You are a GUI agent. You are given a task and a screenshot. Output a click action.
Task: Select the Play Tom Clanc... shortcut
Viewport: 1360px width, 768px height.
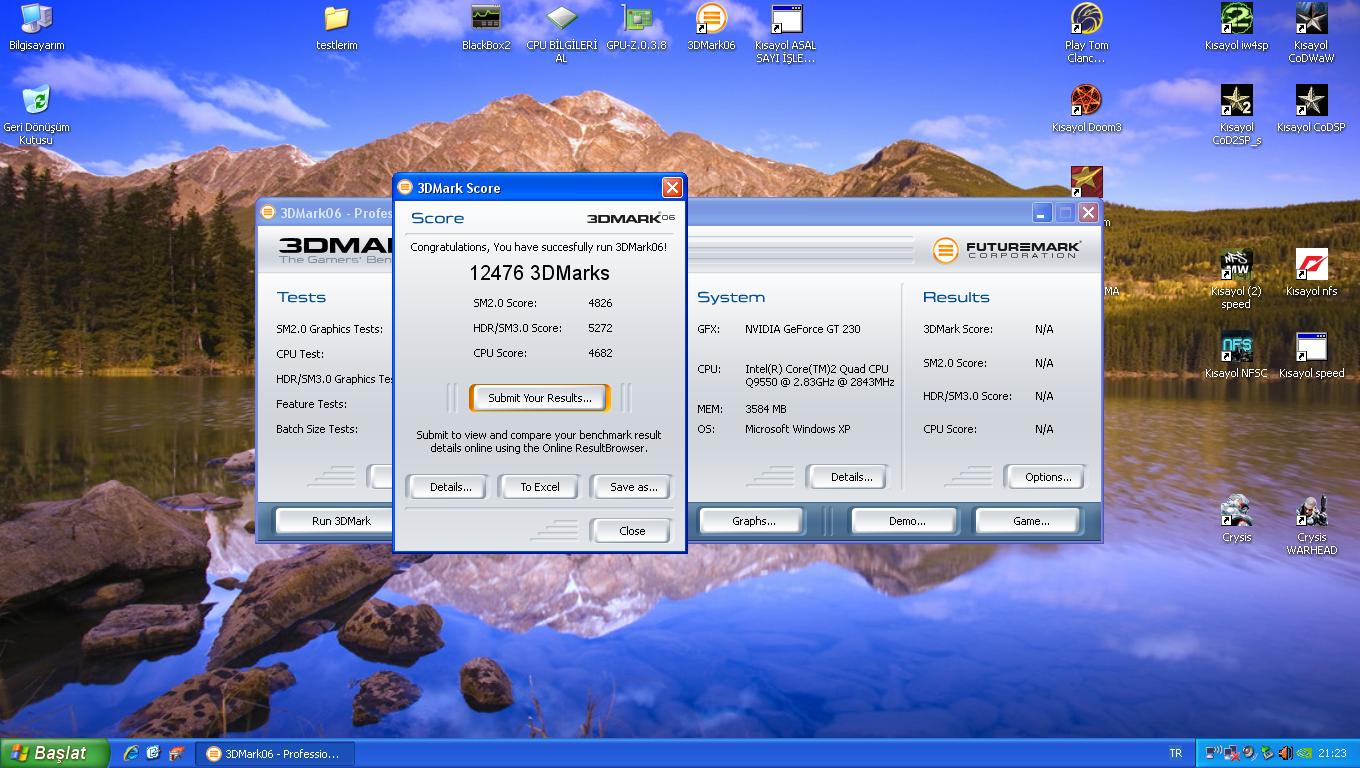coord(1087,34)
